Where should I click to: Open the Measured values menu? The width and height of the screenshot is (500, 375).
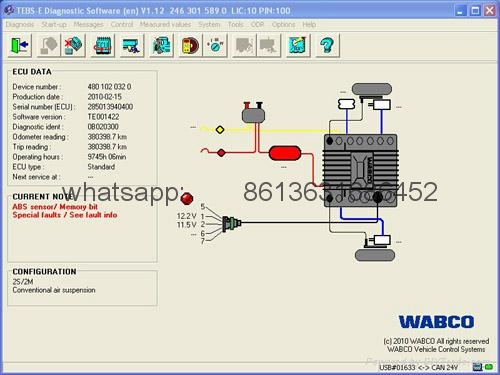click(x=165, y=25)
